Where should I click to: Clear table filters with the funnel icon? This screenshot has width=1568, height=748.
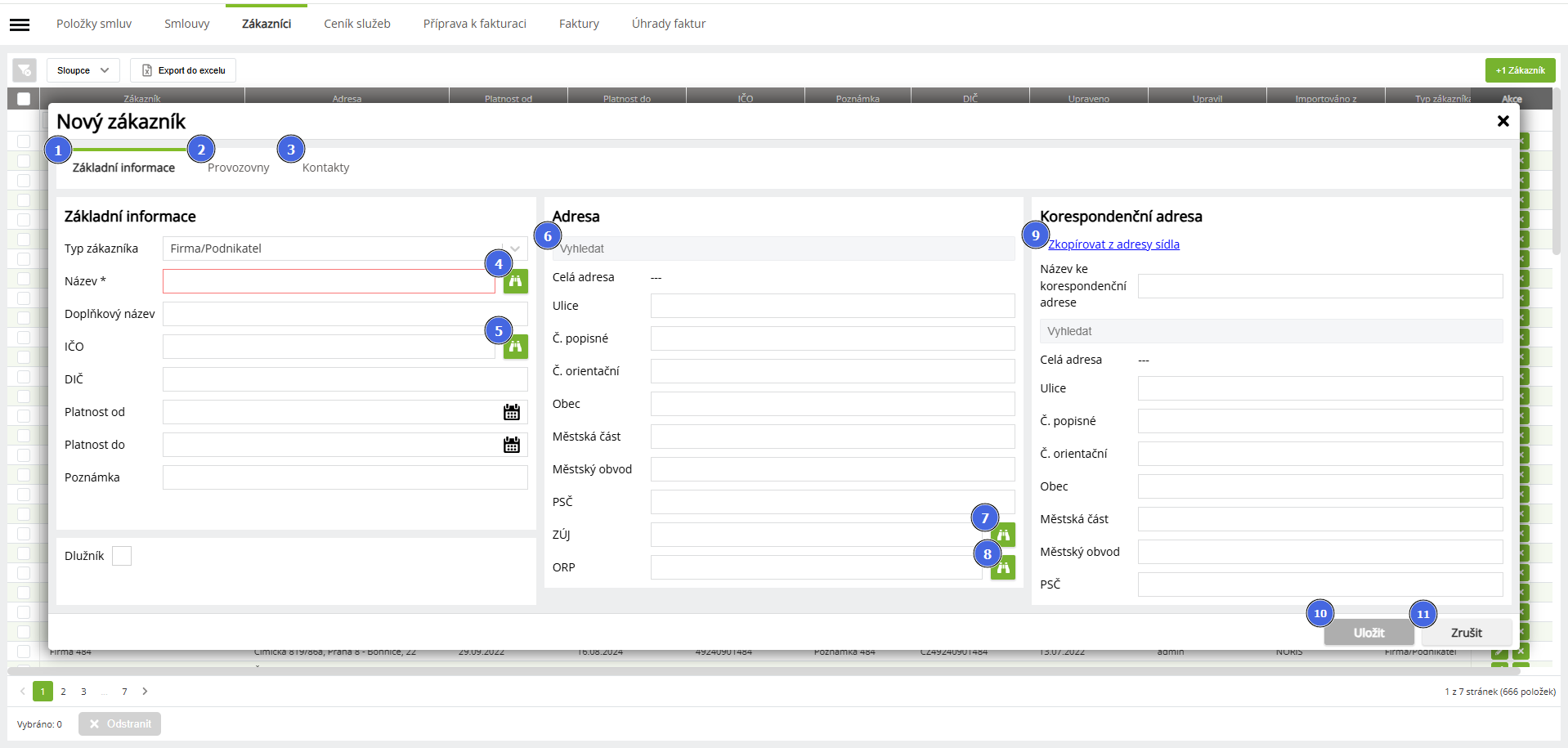point(25,70)
